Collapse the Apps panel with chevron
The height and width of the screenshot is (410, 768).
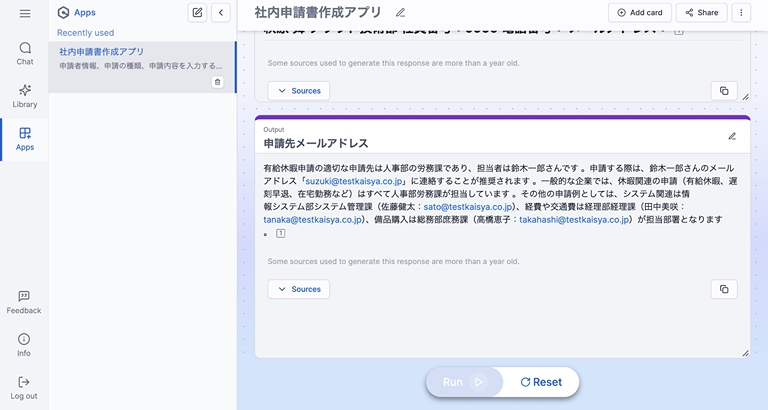(221, 13)
